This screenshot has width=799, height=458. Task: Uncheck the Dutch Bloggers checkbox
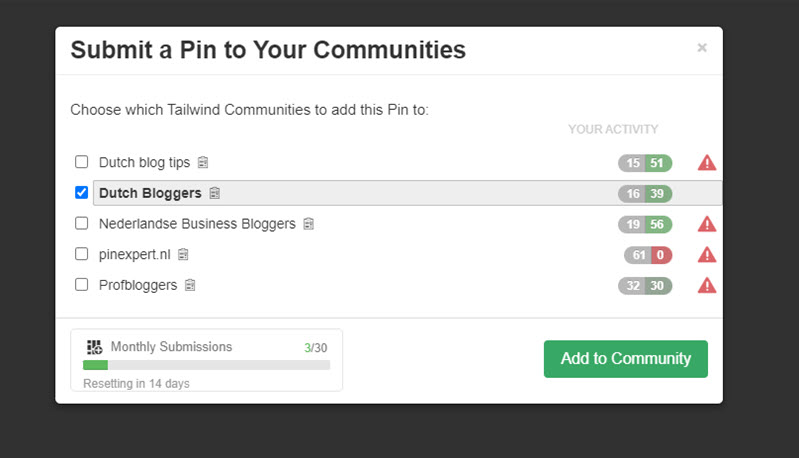coord(82,193)
